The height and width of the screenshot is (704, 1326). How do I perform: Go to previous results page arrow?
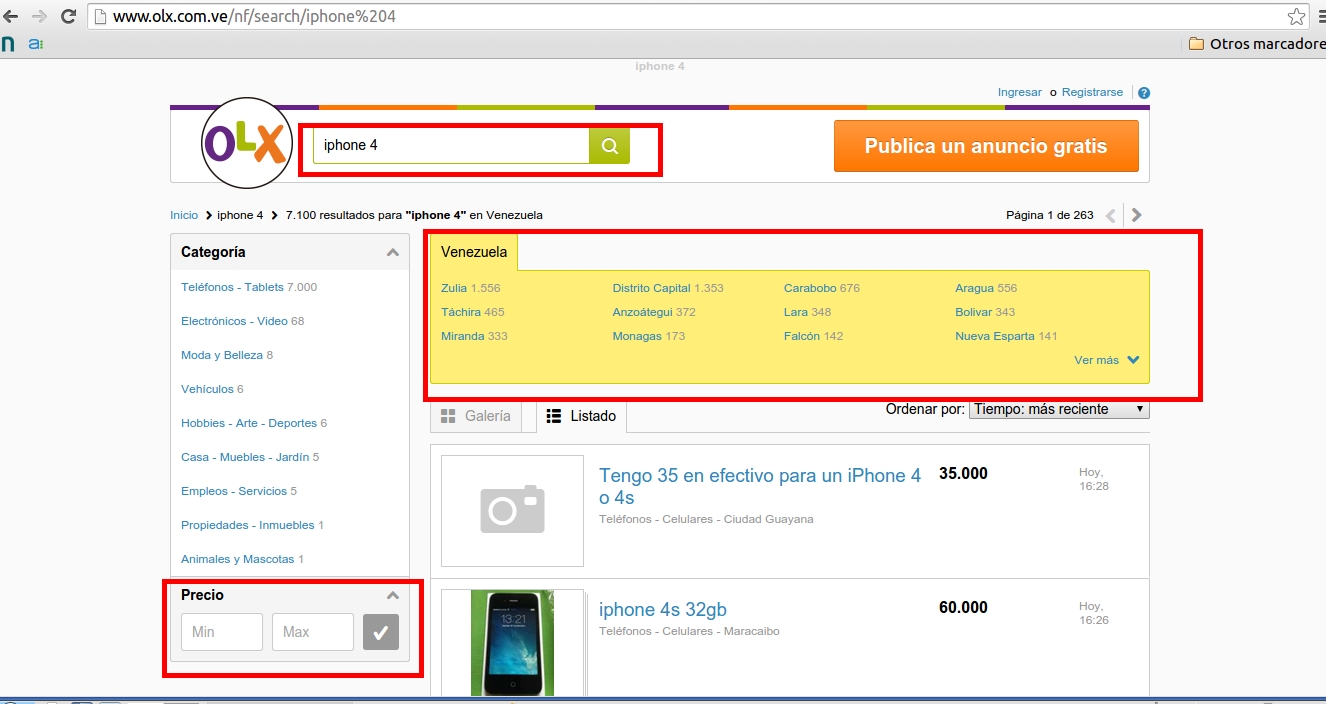click(1111, 215)
